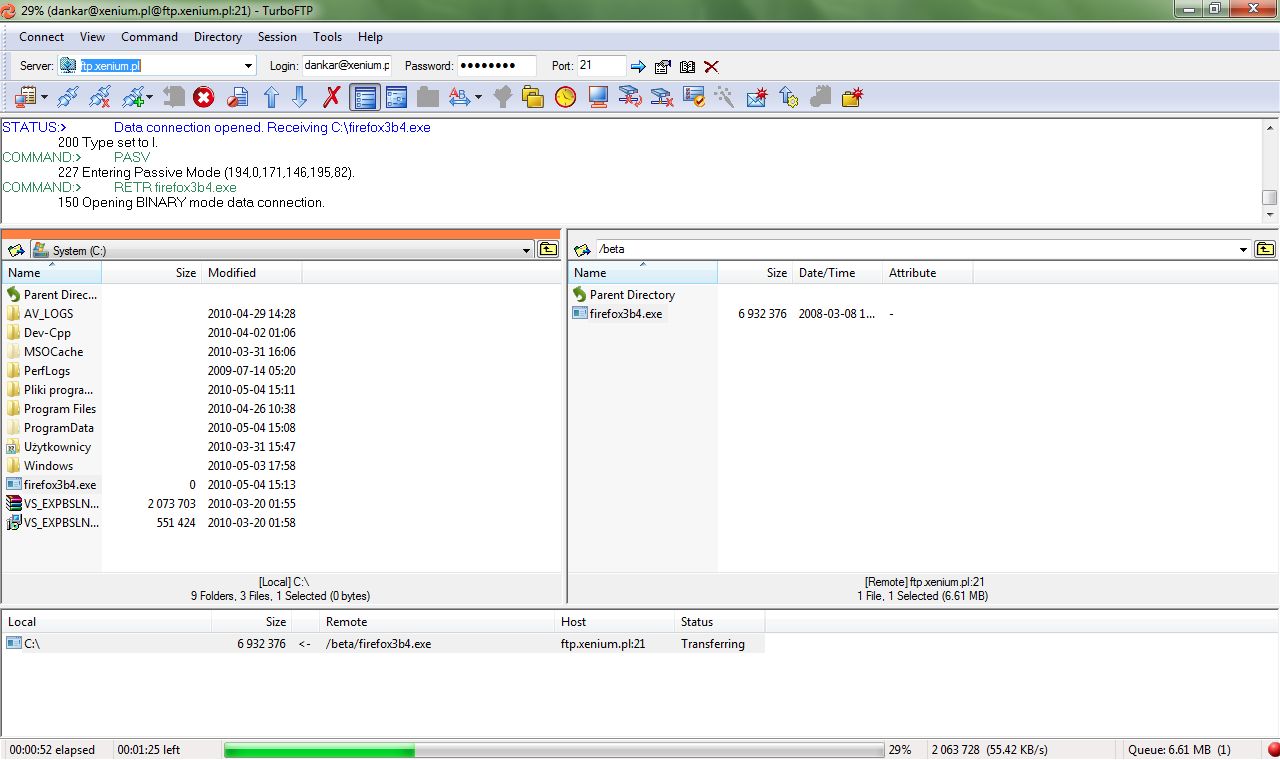Image resolution: width=1280 pixels, height=760 pixels.
Task: Open the address book icon
Action: tap(687, 67)
